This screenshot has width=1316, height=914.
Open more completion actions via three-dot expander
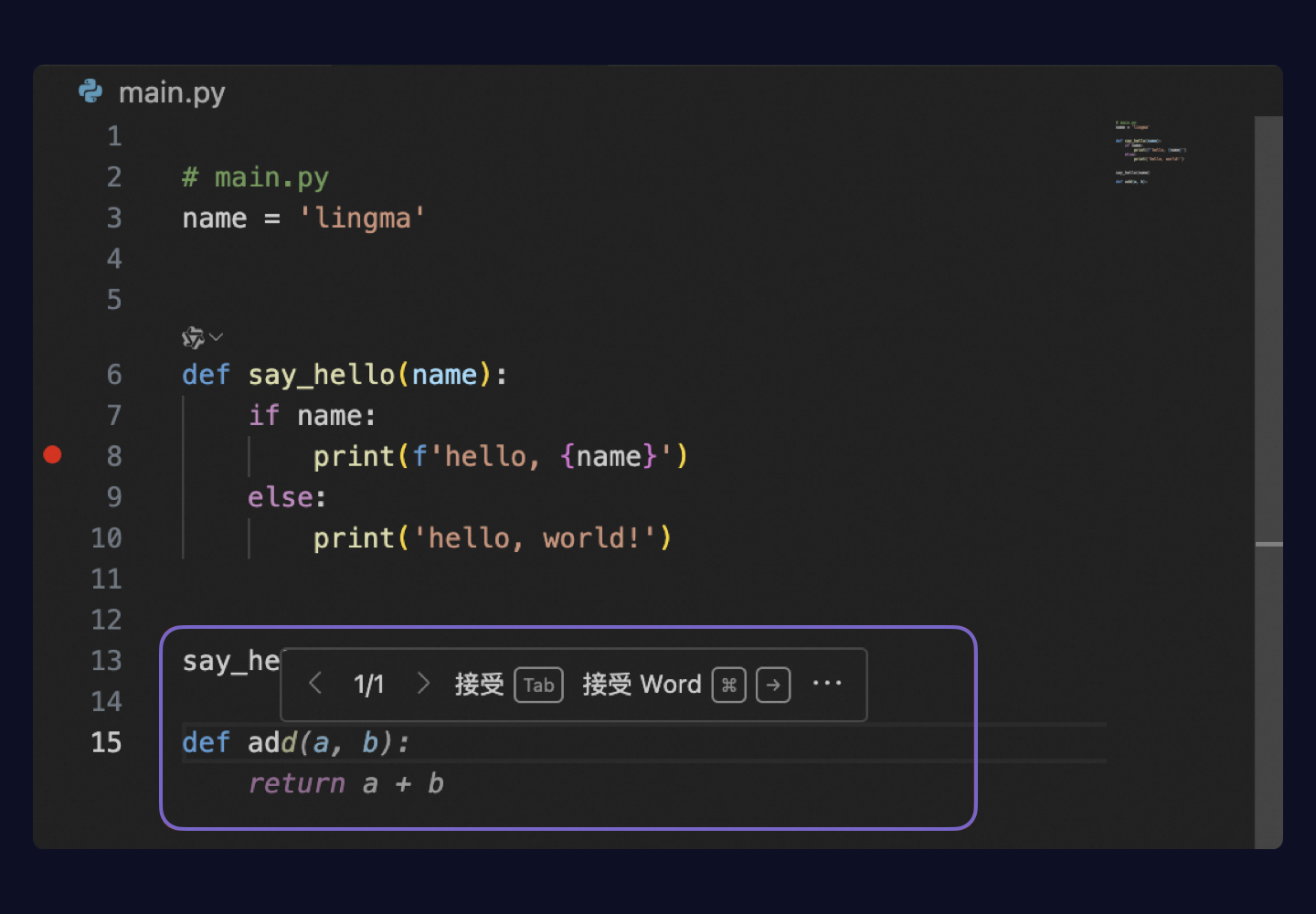[x=827, y=683]
